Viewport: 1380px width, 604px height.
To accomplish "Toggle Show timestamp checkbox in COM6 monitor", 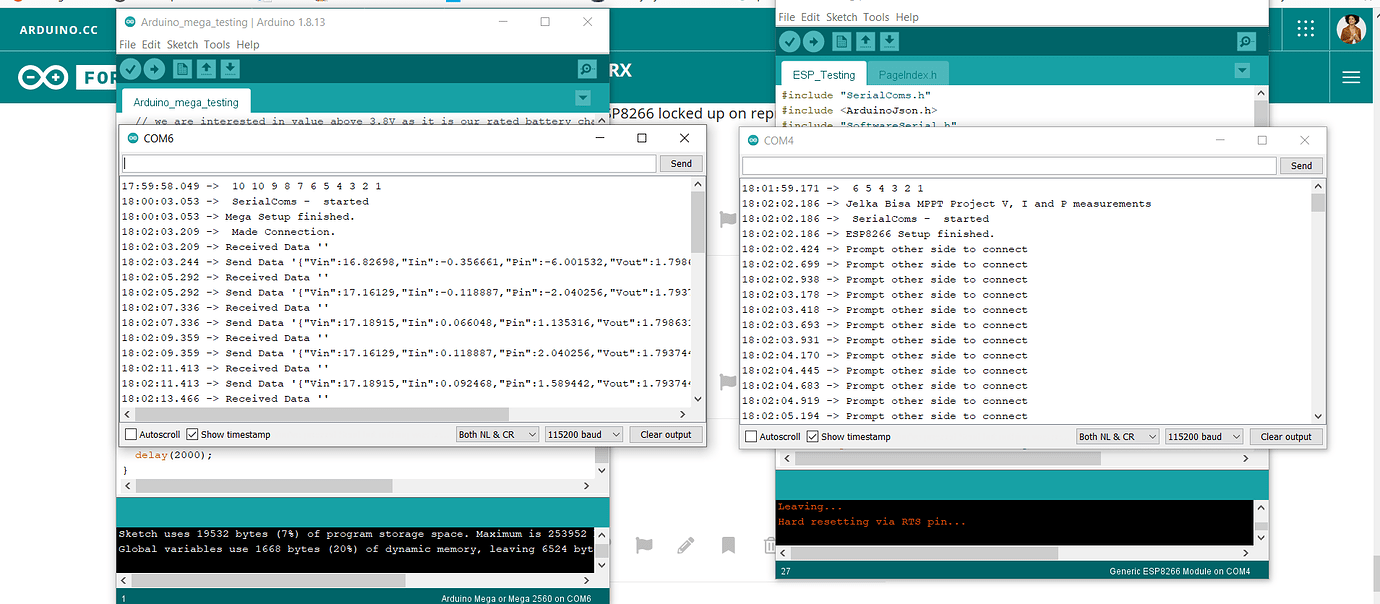I will (x=192, y=435).
